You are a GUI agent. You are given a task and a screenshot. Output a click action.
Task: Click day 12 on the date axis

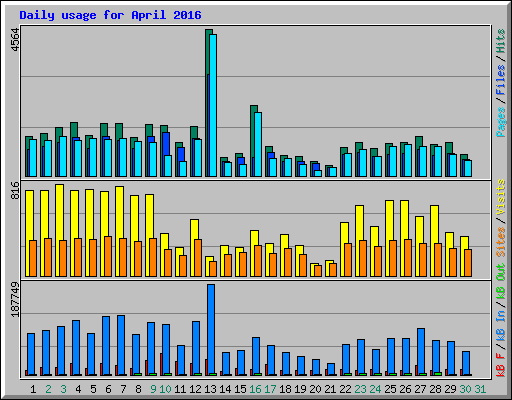click(x=195, y=389)
